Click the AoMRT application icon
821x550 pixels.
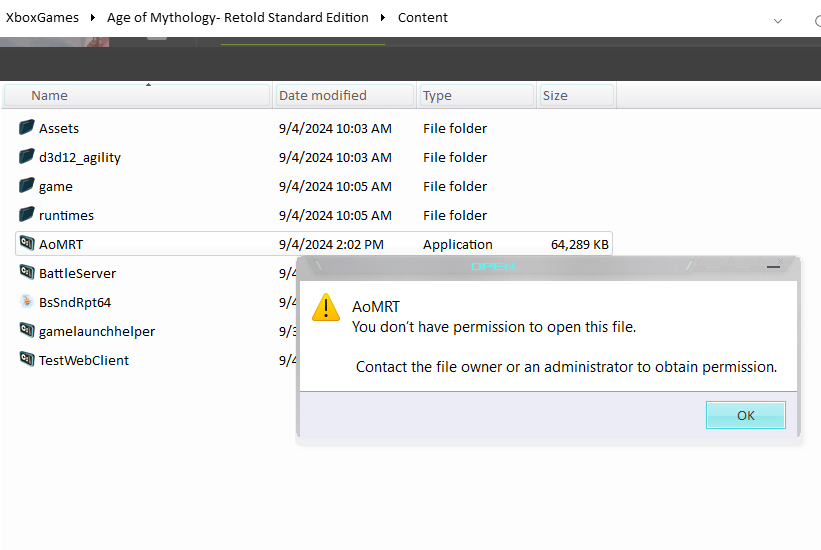27,243
